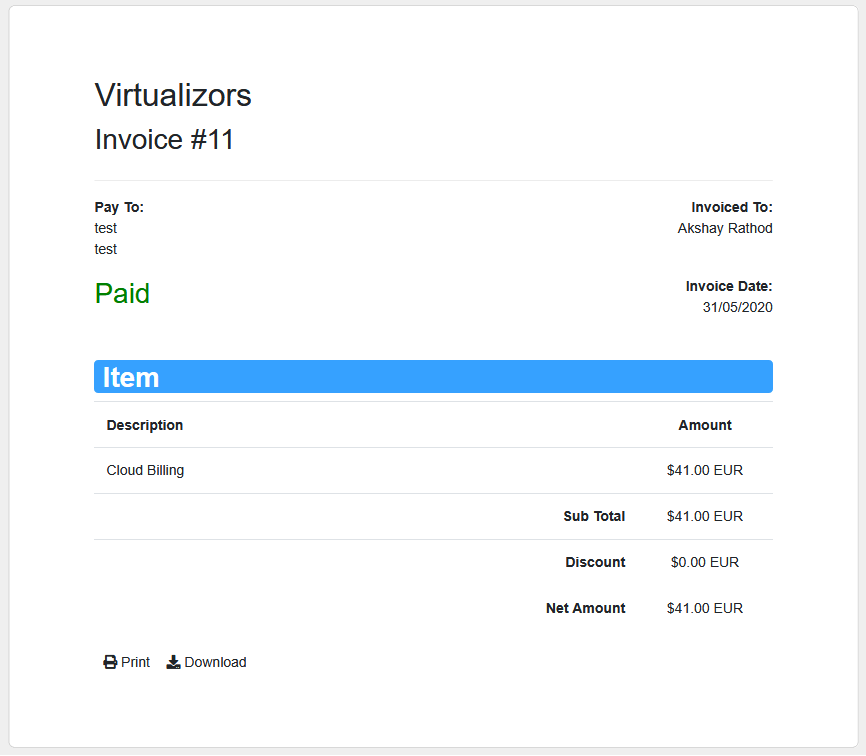Click the Pay To label
866x756 pixels.
tap(118, 207)
